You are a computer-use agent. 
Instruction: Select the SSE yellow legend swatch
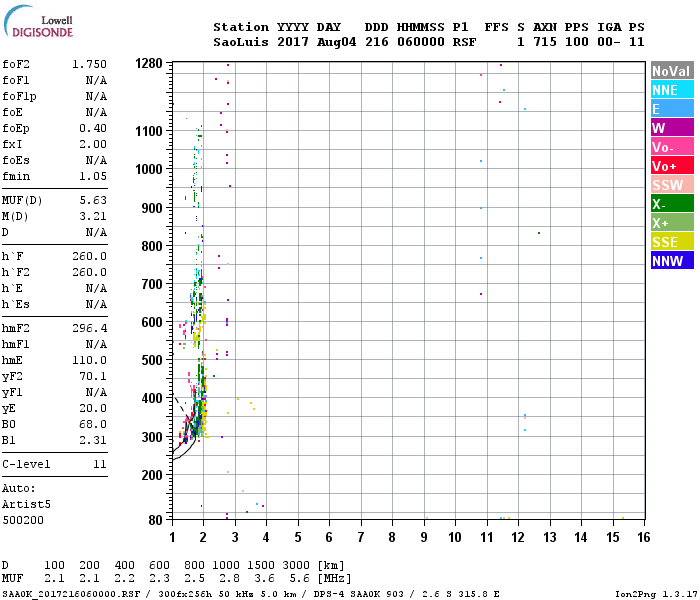pyautogui.click(x=672, y=242)
